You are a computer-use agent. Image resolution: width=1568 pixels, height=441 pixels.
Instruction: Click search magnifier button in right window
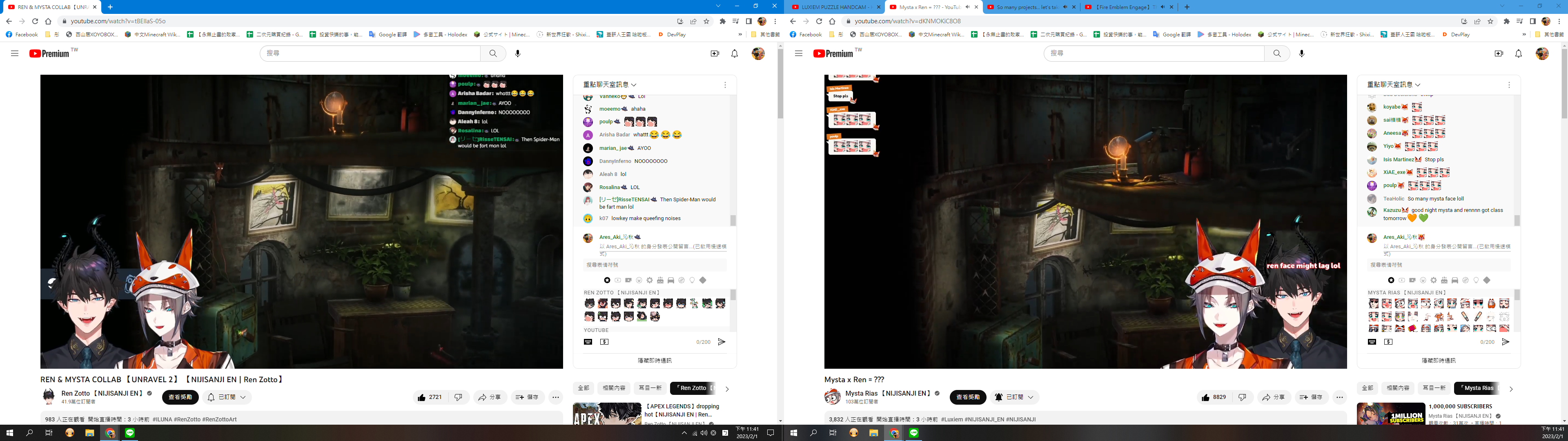[x=1277, y=53]
